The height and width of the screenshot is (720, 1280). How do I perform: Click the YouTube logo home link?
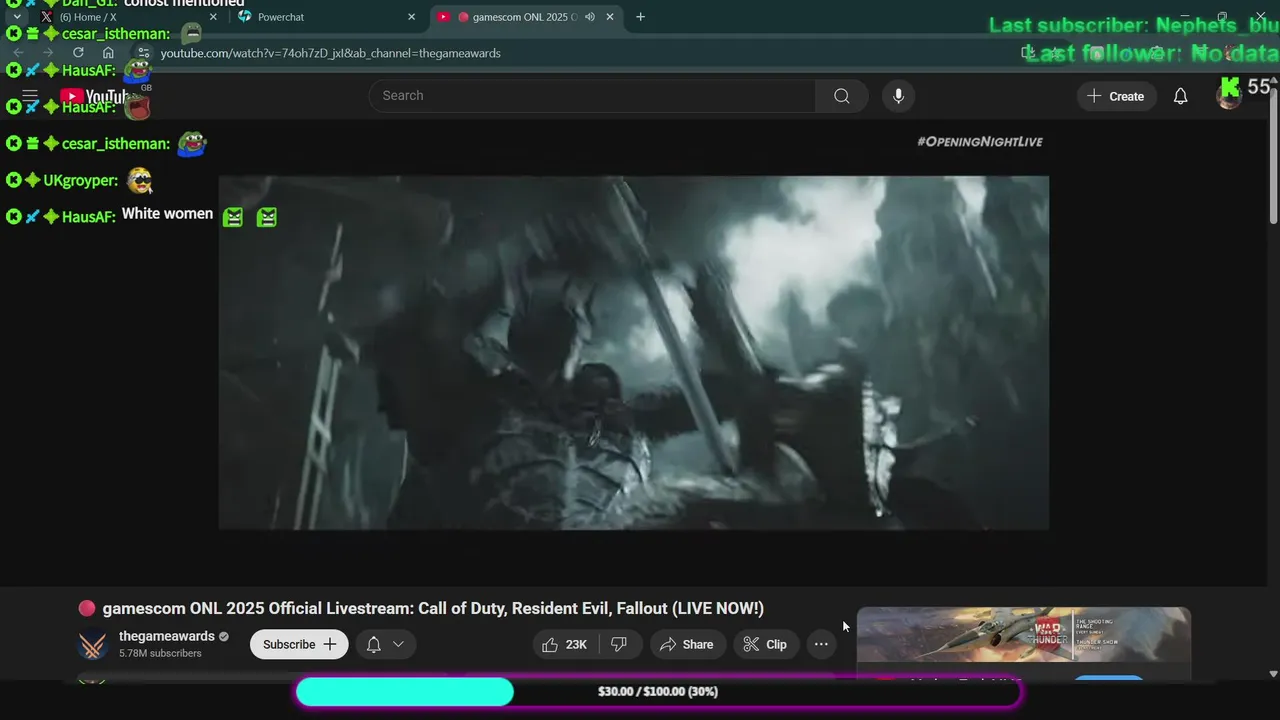98,96
